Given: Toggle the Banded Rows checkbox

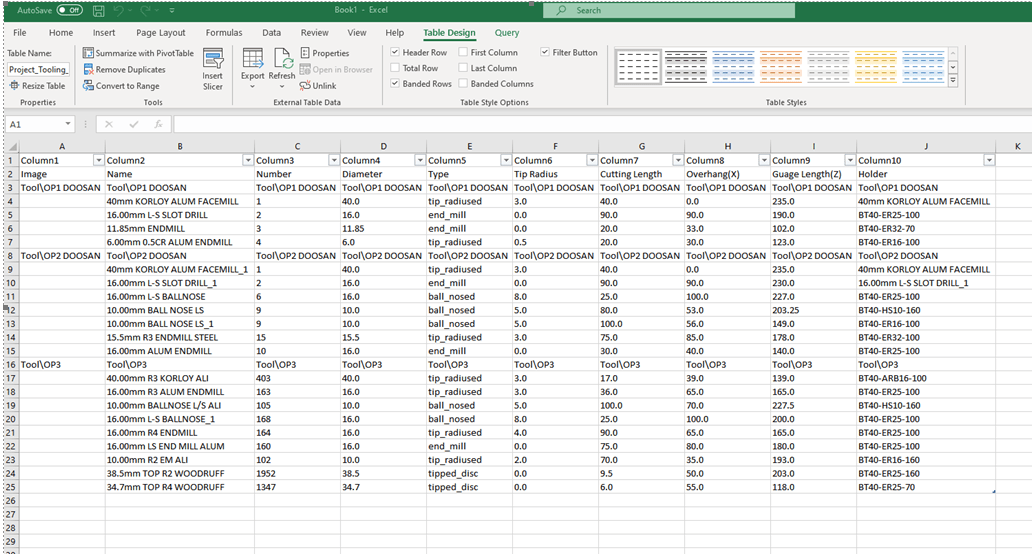Looking at the screenshot, I should pyautogui.click(x=395, y=84).
